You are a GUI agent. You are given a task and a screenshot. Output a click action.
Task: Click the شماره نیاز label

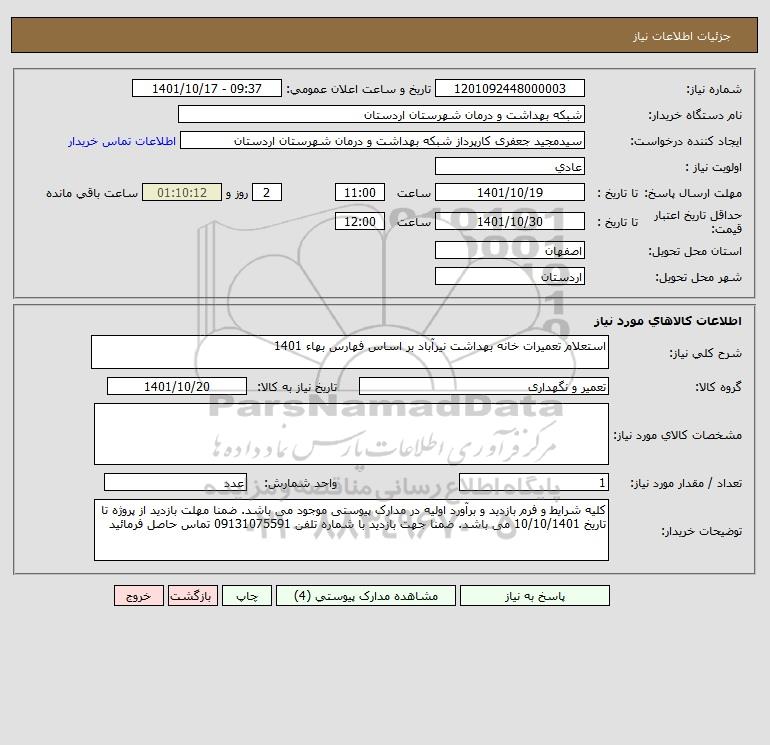(x=714, y=89)
